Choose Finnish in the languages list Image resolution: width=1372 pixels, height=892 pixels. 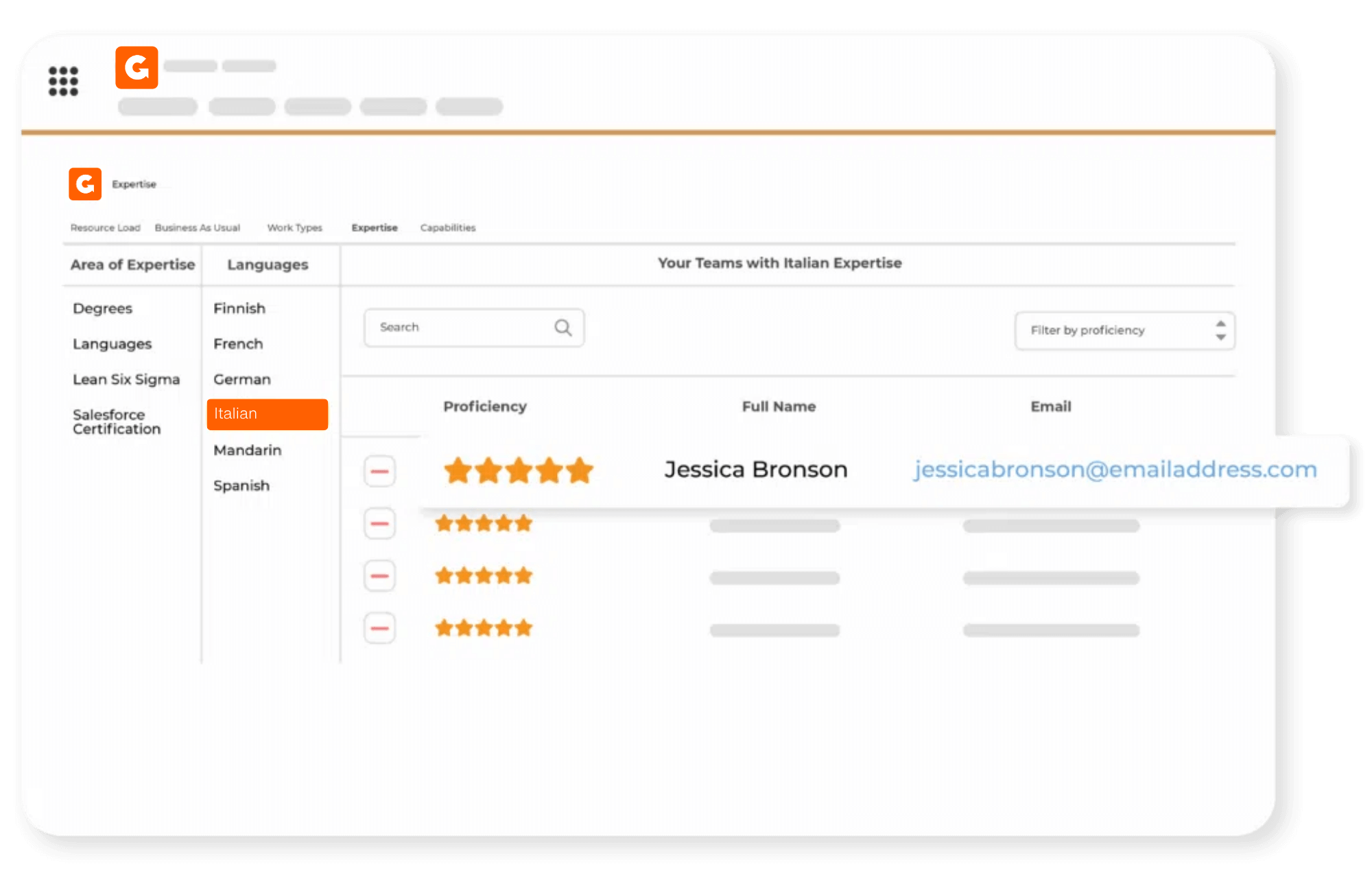[239, 309]
